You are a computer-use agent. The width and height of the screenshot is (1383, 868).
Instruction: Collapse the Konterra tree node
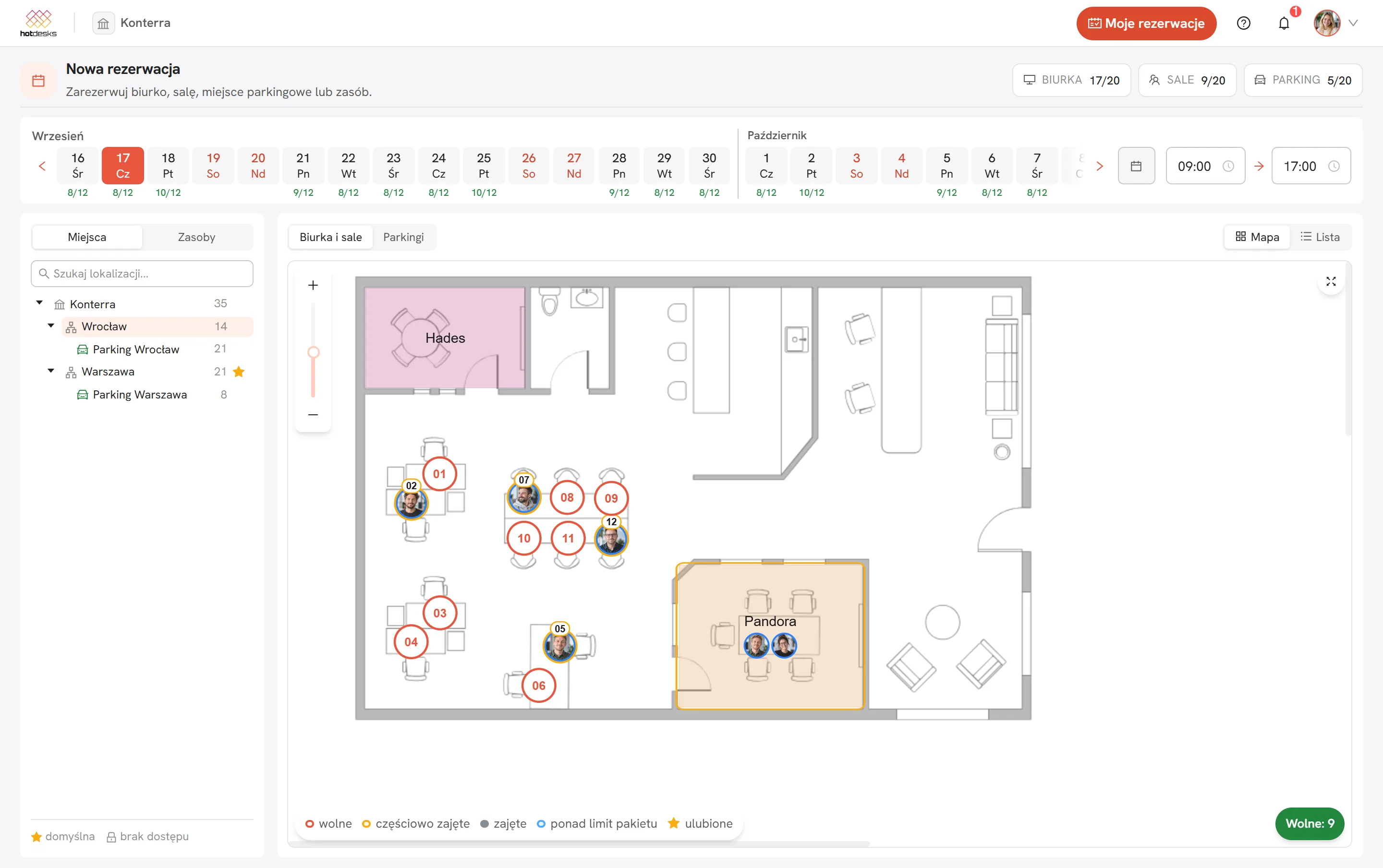(39, 303)
